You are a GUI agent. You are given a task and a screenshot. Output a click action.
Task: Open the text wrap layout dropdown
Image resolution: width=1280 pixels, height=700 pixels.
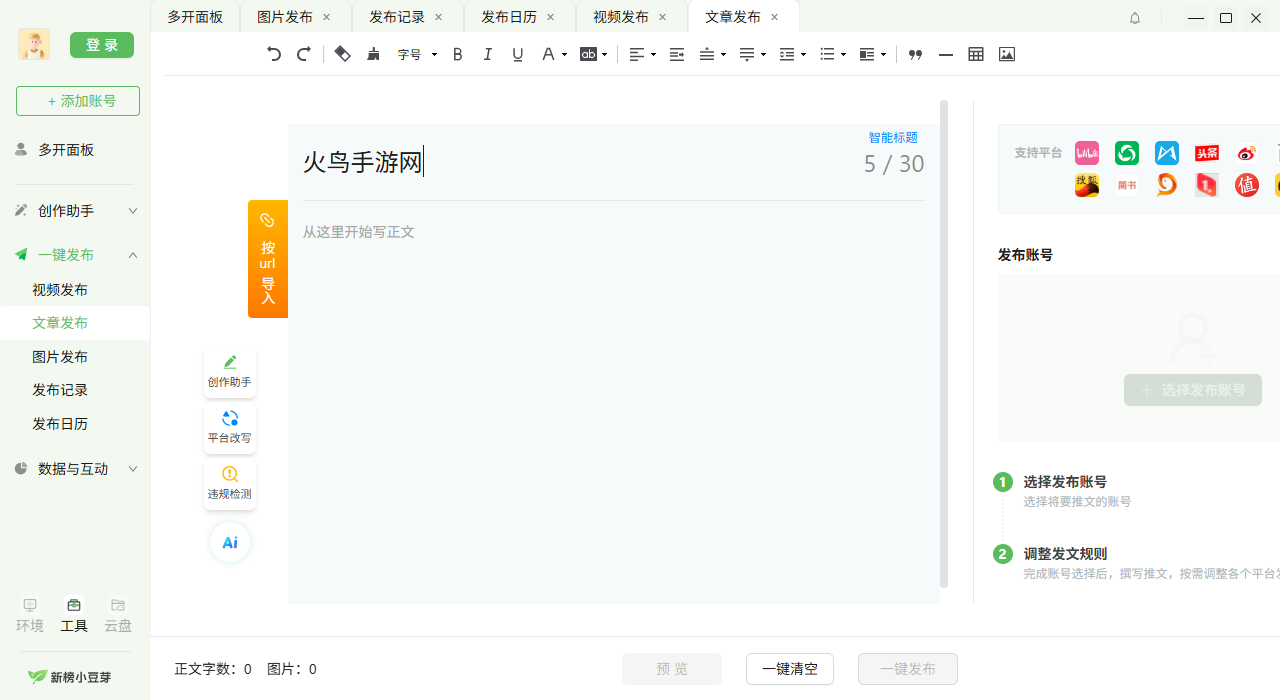click(x=872, y=55)
